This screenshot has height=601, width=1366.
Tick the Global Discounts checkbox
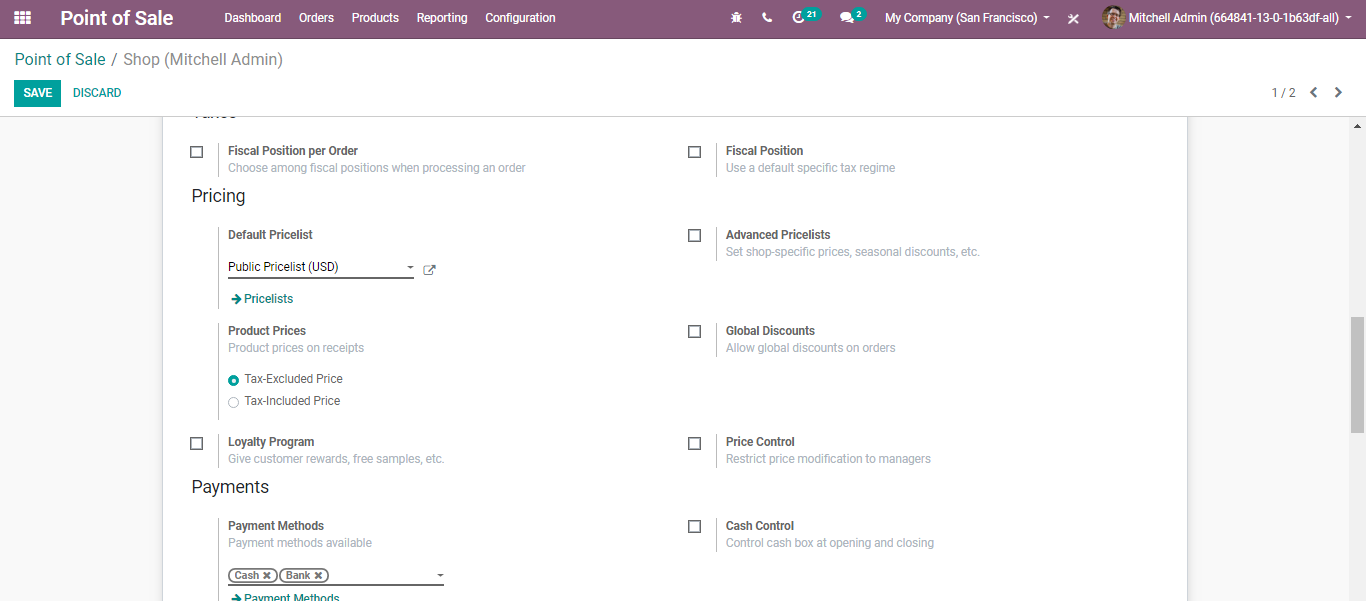[695, 332]
